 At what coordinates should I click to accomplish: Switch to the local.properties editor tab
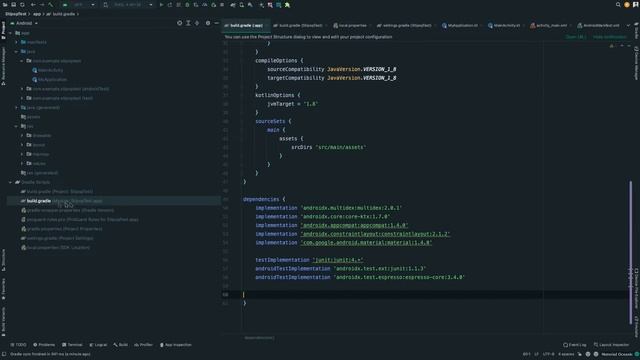coord(350,25)
